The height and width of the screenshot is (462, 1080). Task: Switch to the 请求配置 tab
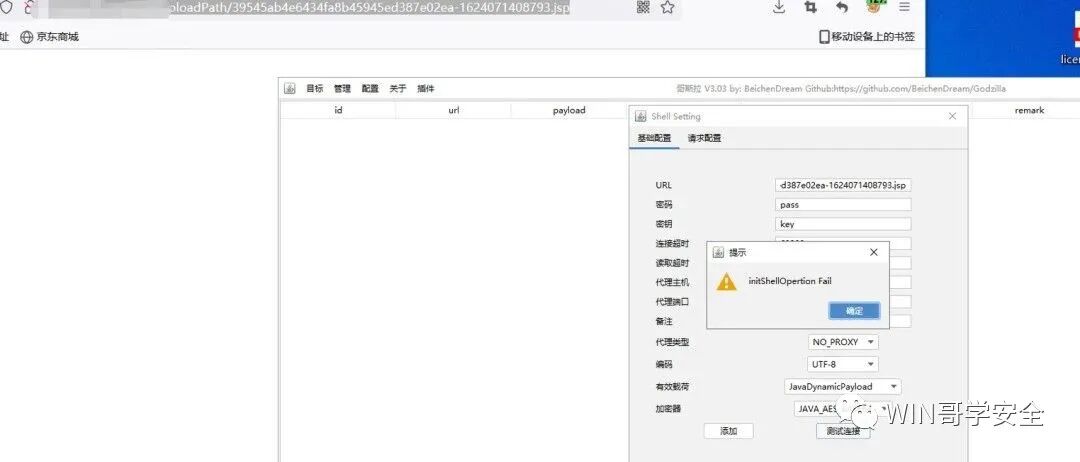(x=705, y=138)
